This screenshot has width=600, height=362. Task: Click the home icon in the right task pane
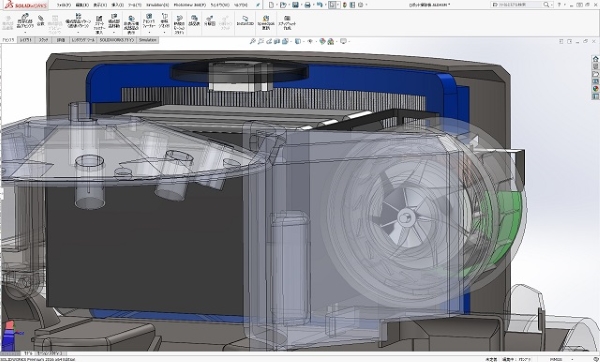[x=595, y=59]
